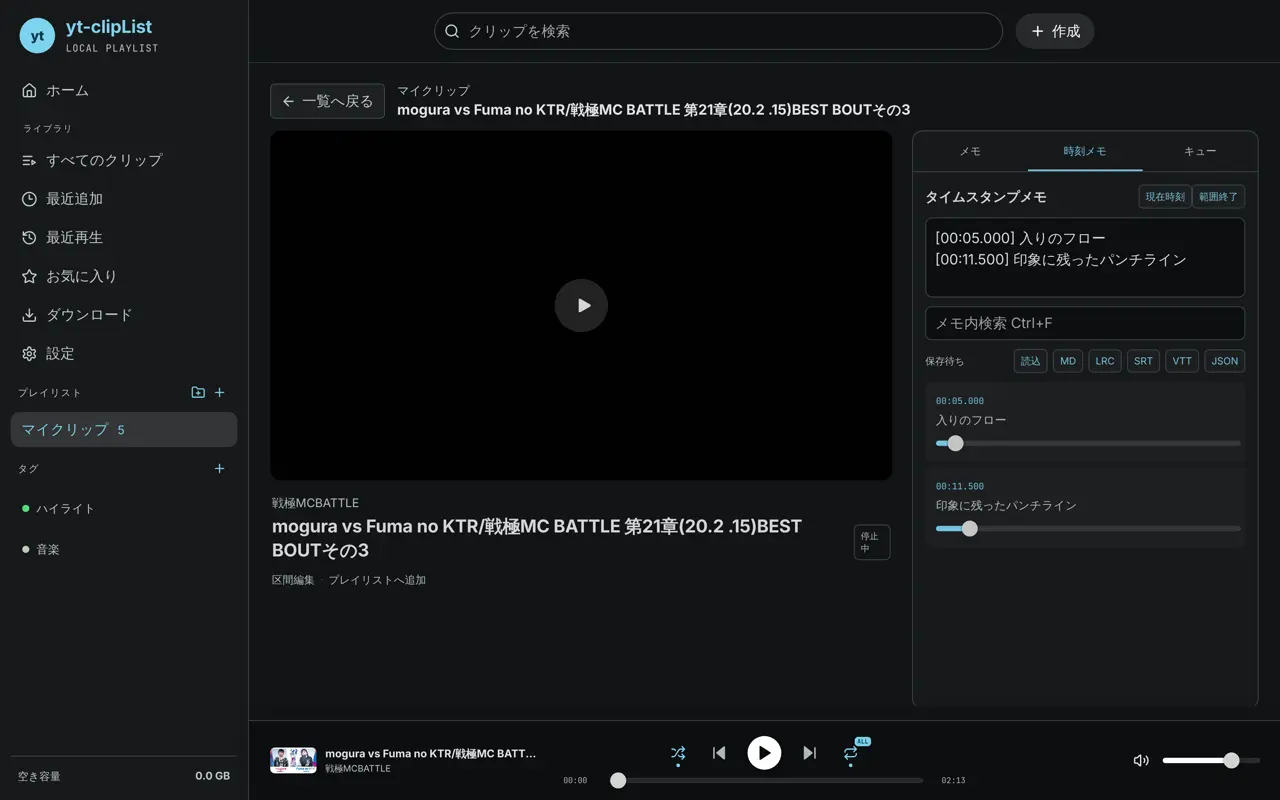Play the video in the viewer
This screenshot has width=1280, height=800.
pos(581,306)
